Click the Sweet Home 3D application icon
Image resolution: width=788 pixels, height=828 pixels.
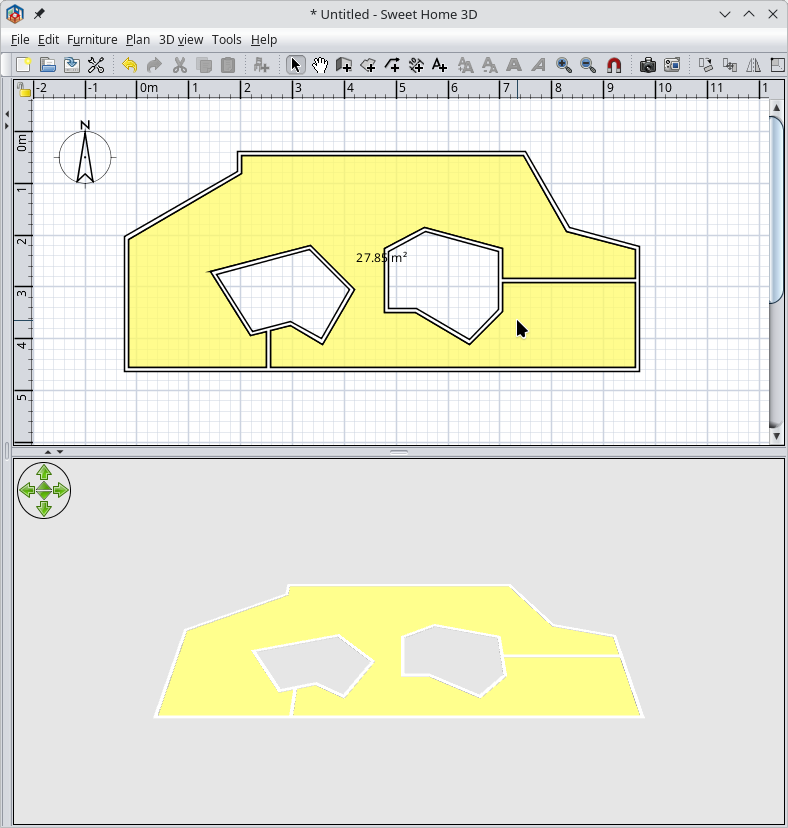coord(15,14)
